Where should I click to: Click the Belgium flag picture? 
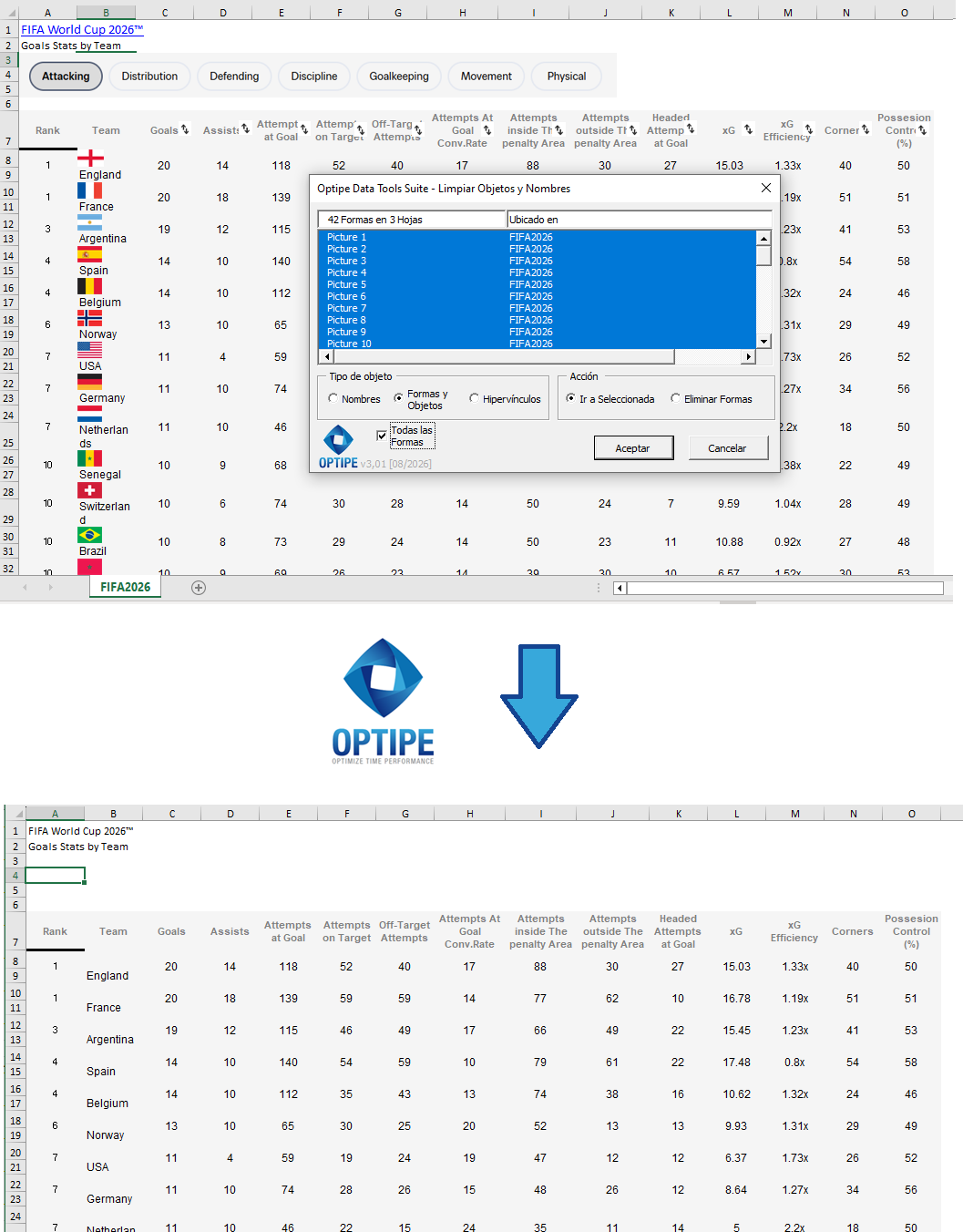click(x=90, y=286)
